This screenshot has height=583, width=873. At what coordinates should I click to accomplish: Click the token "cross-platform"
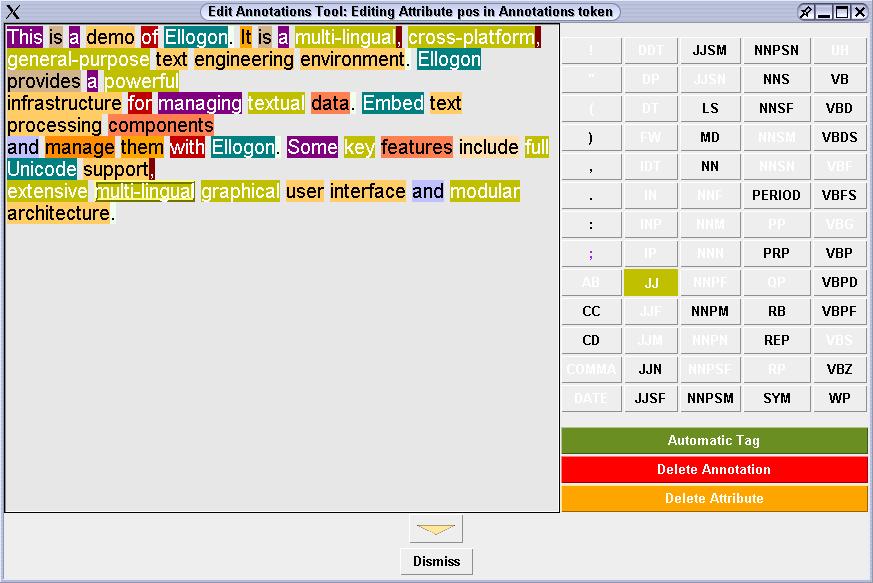tap(471, 37)
